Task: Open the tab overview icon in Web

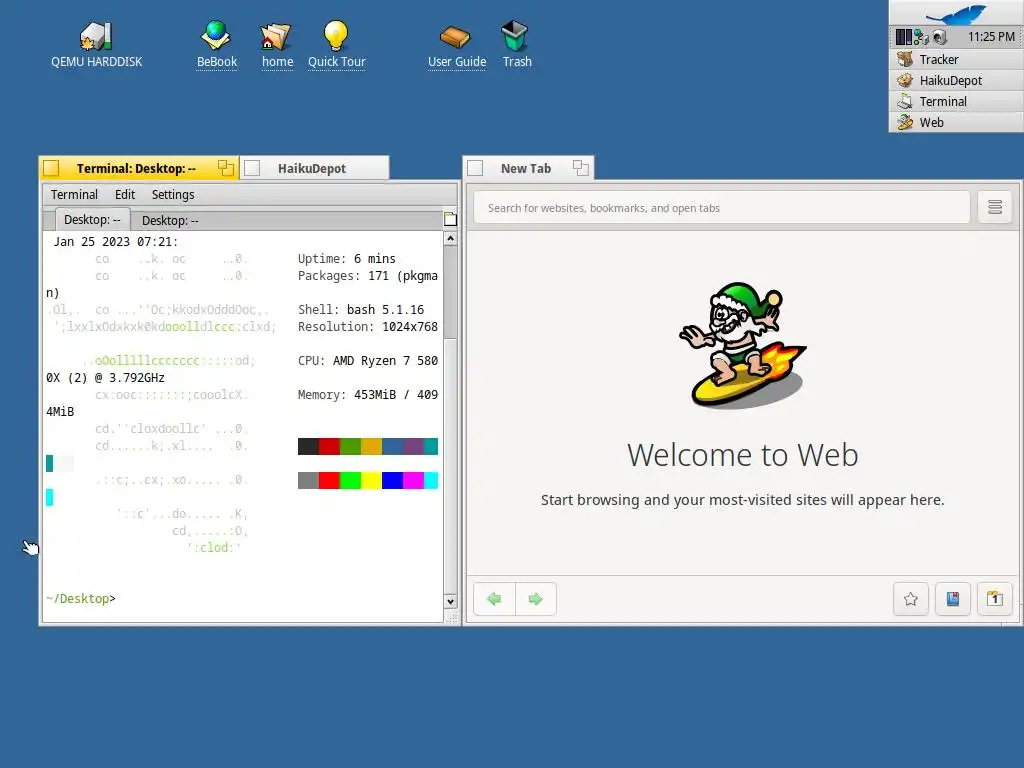Action: point(995,599)
